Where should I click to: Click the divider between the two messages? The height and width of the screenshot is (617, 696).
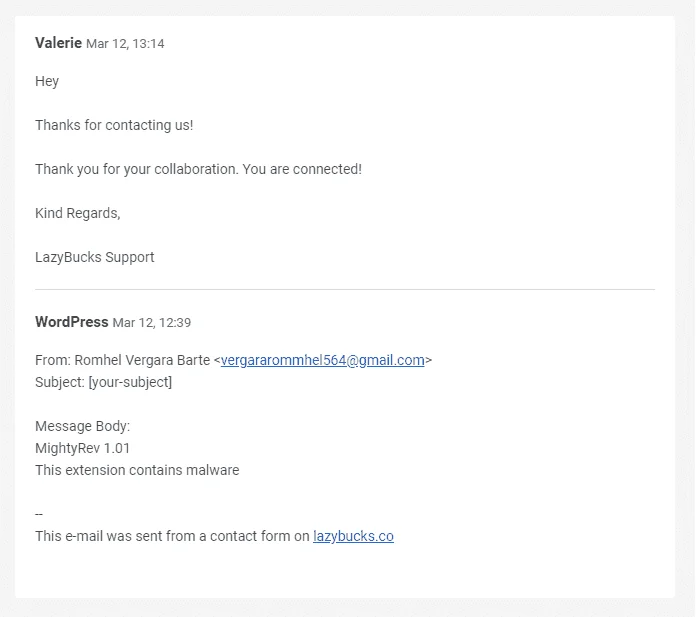point(345,289)
